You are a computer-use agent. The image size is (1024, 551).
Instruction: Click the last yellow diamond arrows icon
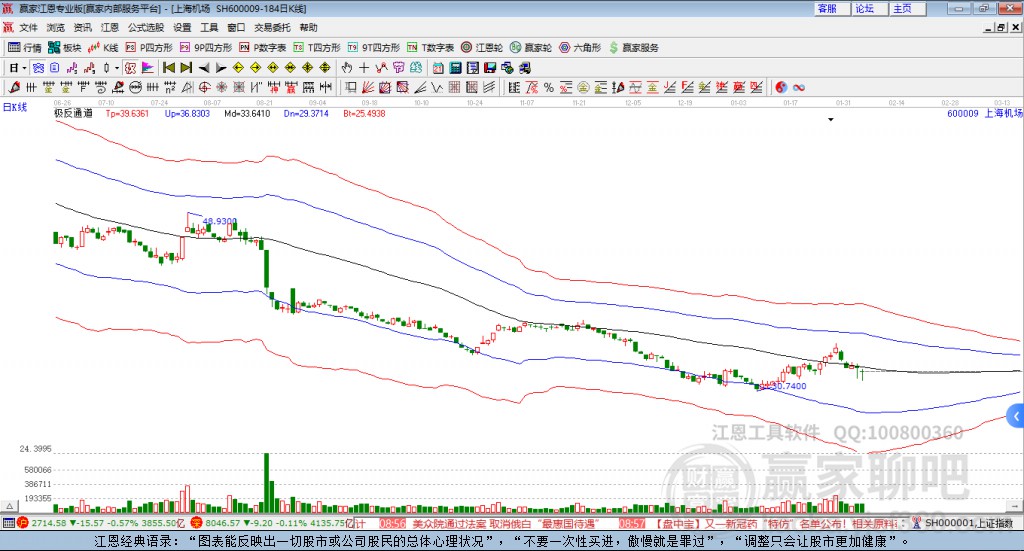click(x=325, y=68)
